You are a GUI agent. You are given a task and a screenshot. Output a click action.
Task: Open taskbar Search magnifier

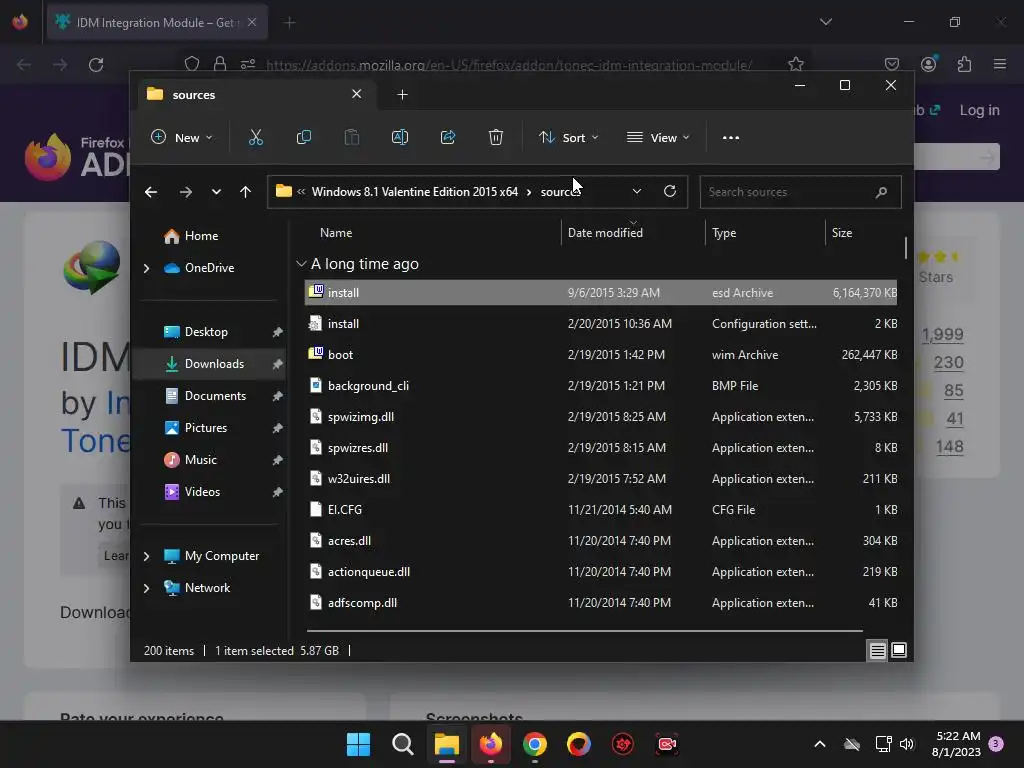click(x=402, y=744)
